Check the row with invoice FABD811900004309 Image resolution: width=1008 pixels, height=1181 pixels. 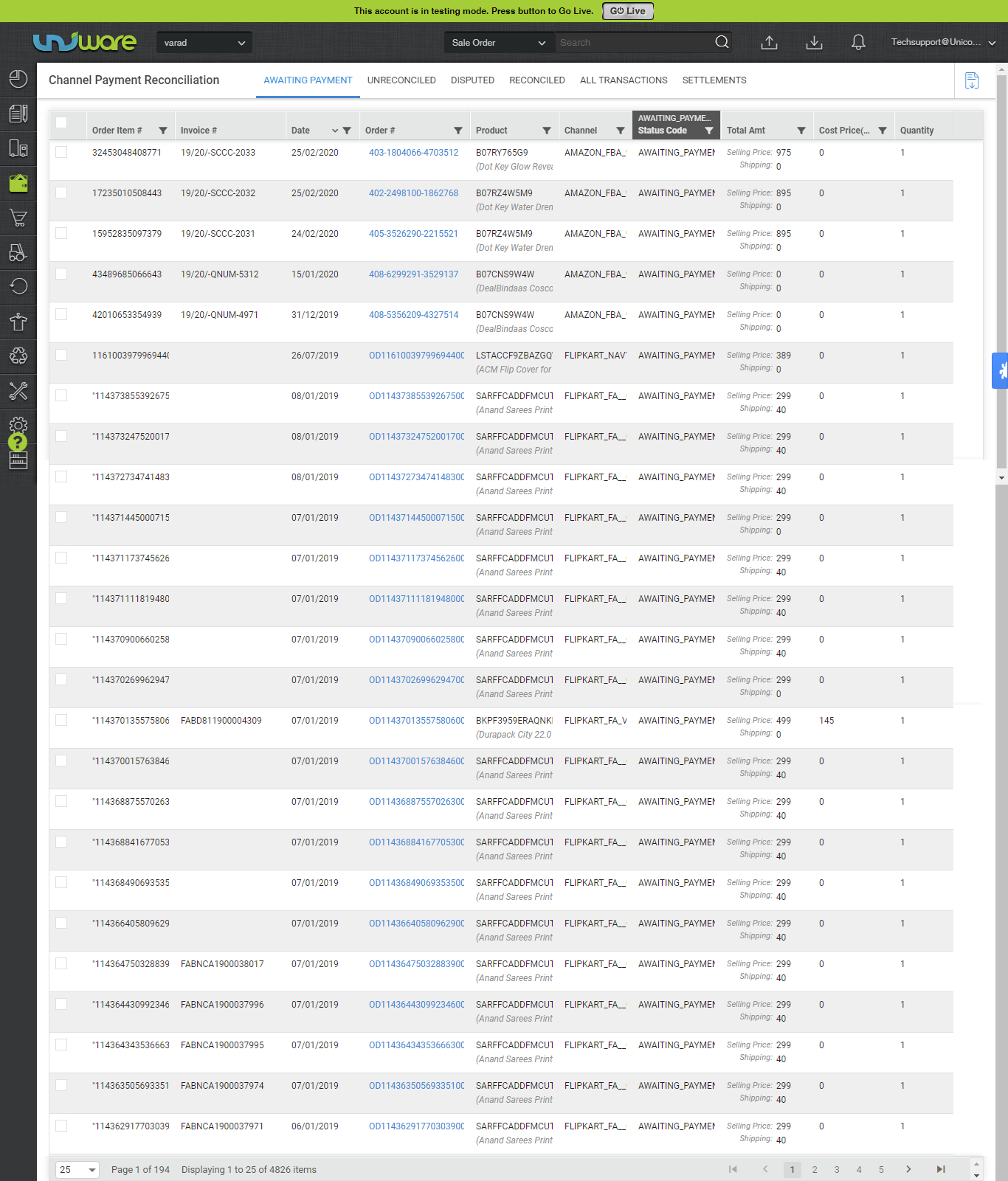click(61, 720)
